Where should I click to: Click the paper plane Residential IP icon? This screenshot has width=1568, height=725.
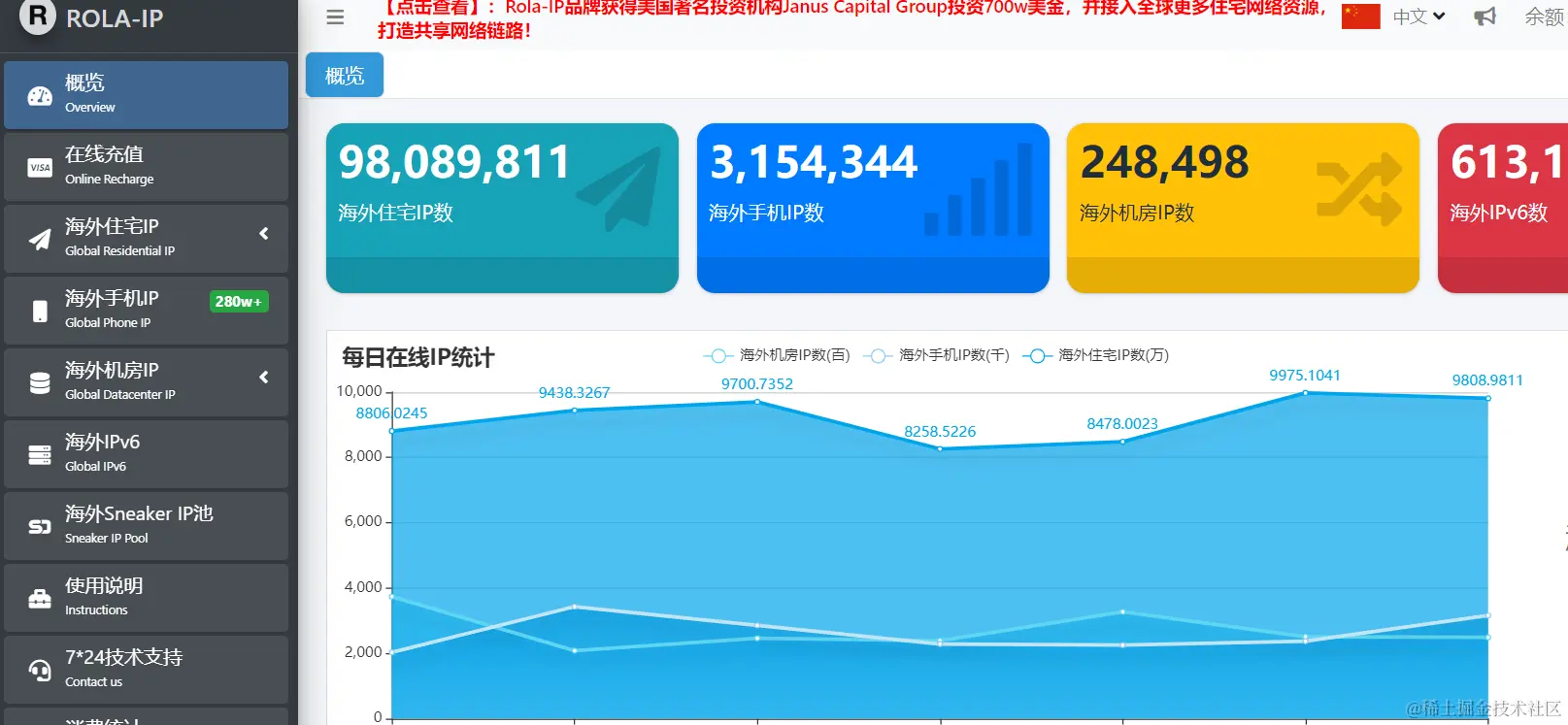(x=40, y=239)
